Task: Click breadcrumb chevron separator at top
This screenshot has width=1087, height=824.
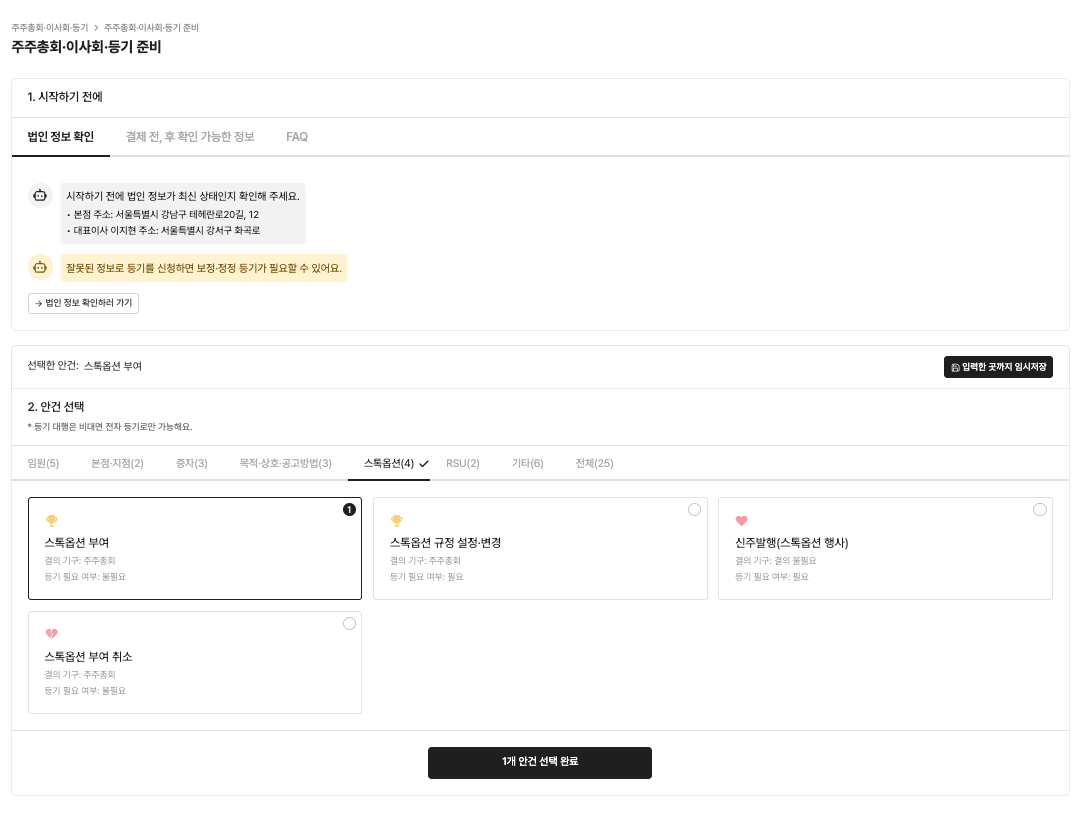Action: [96, 28]
